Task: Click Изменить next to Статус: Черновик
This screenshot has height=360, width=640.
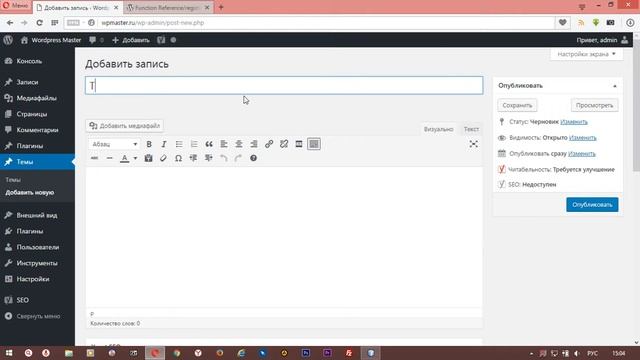Action: pos(574,122)
